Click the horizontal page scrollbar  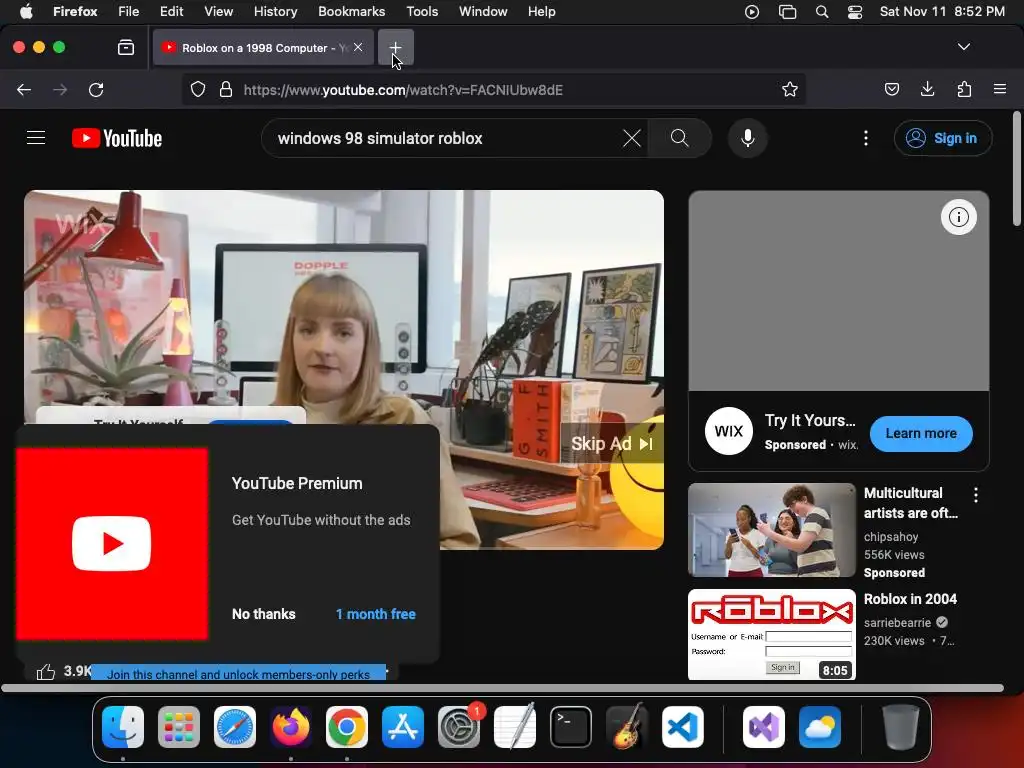(x=502, y=688)
